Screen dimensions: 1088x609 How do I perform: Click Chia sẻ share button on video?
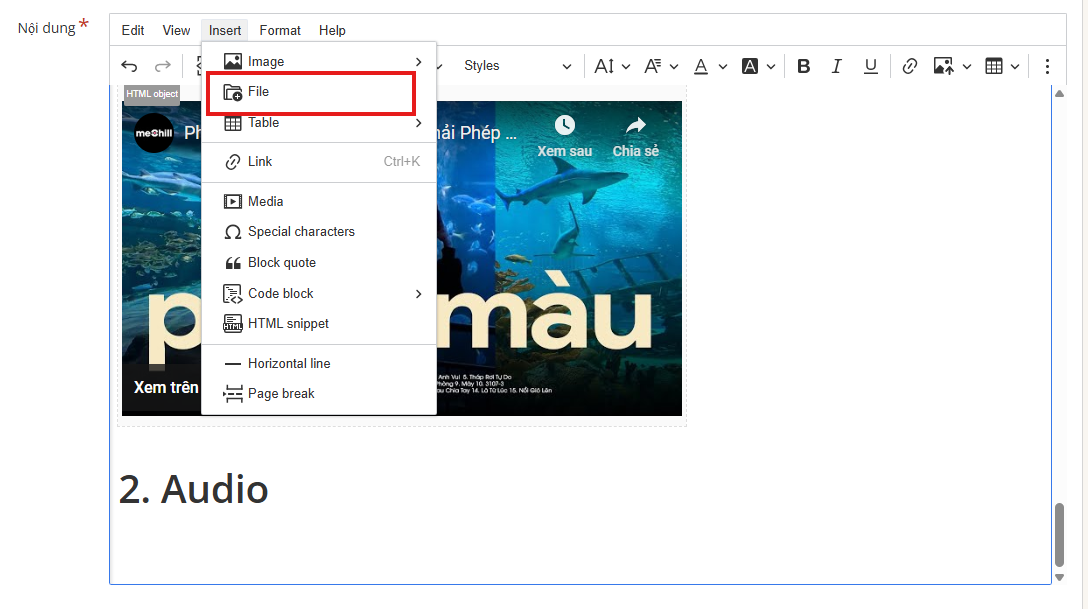click(636, 136)
